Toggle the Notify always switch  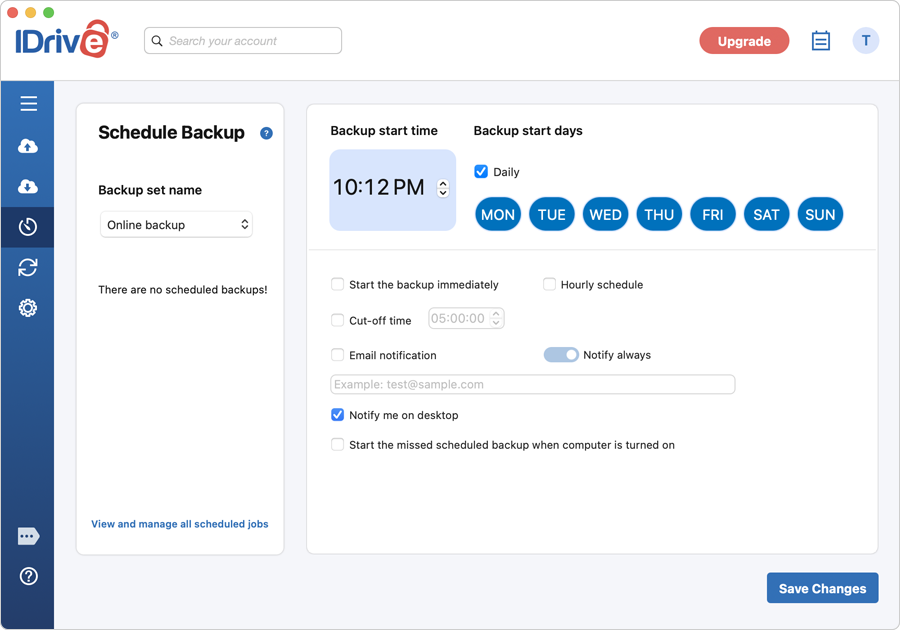(x=561, y=355)
